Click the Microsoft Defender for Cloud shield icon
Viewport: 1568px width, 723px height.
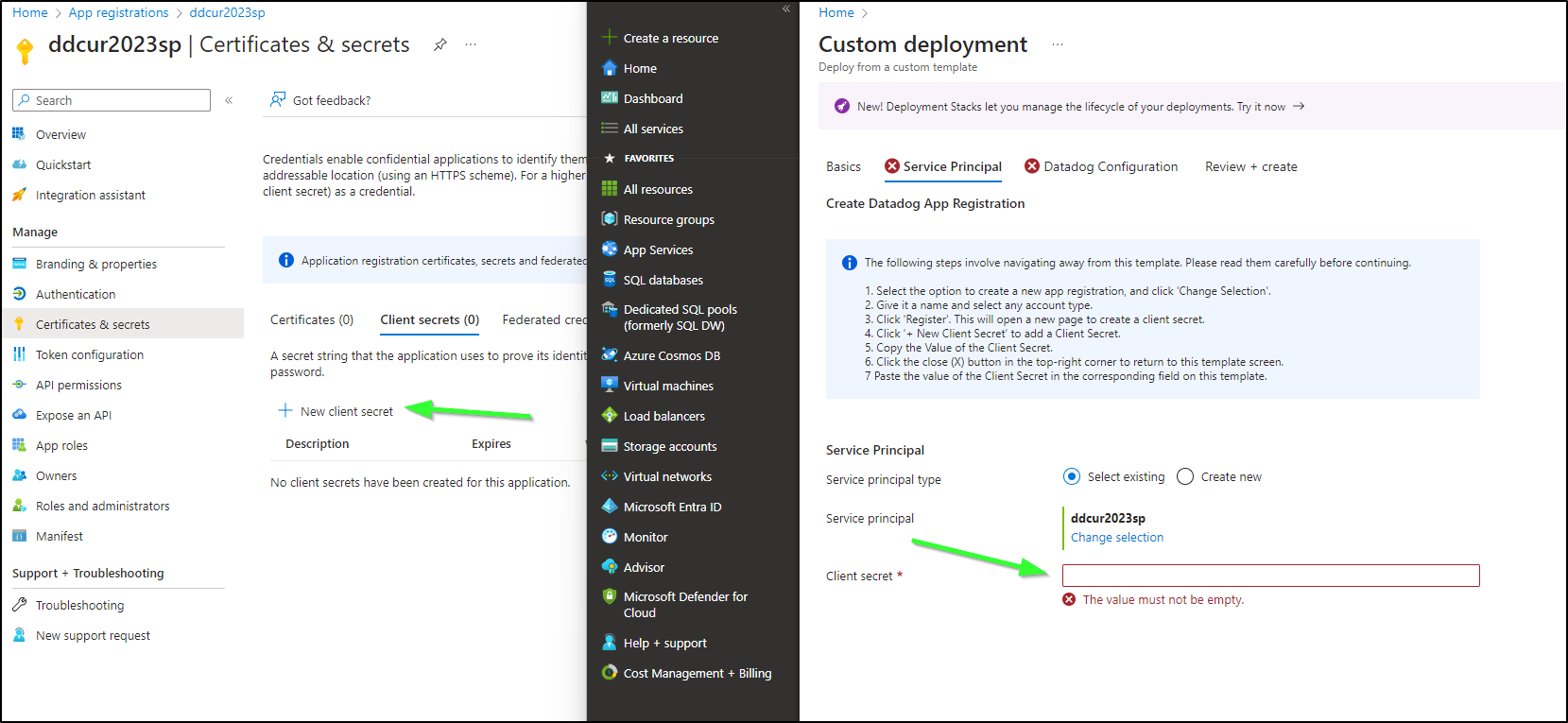coord(610,596)
